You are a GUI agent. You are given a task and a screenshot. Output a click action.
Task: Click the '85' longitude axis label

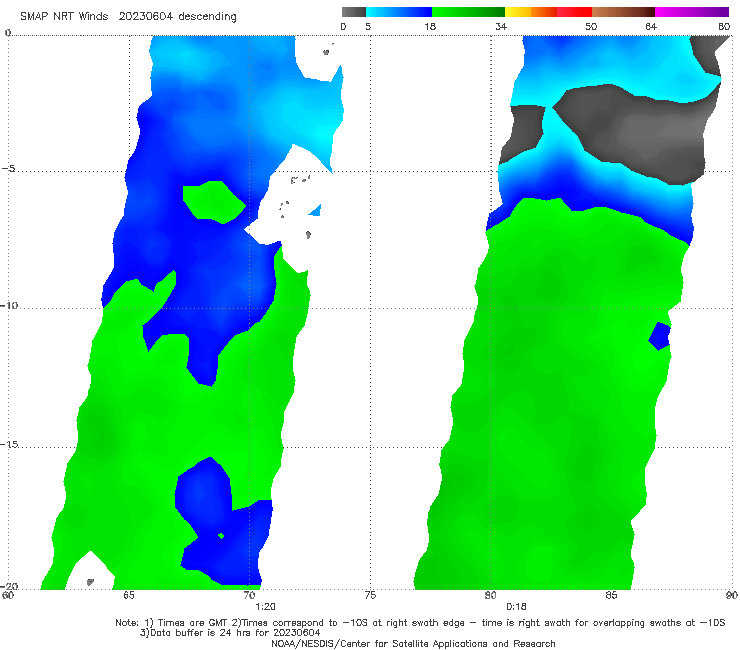point(612,595)
